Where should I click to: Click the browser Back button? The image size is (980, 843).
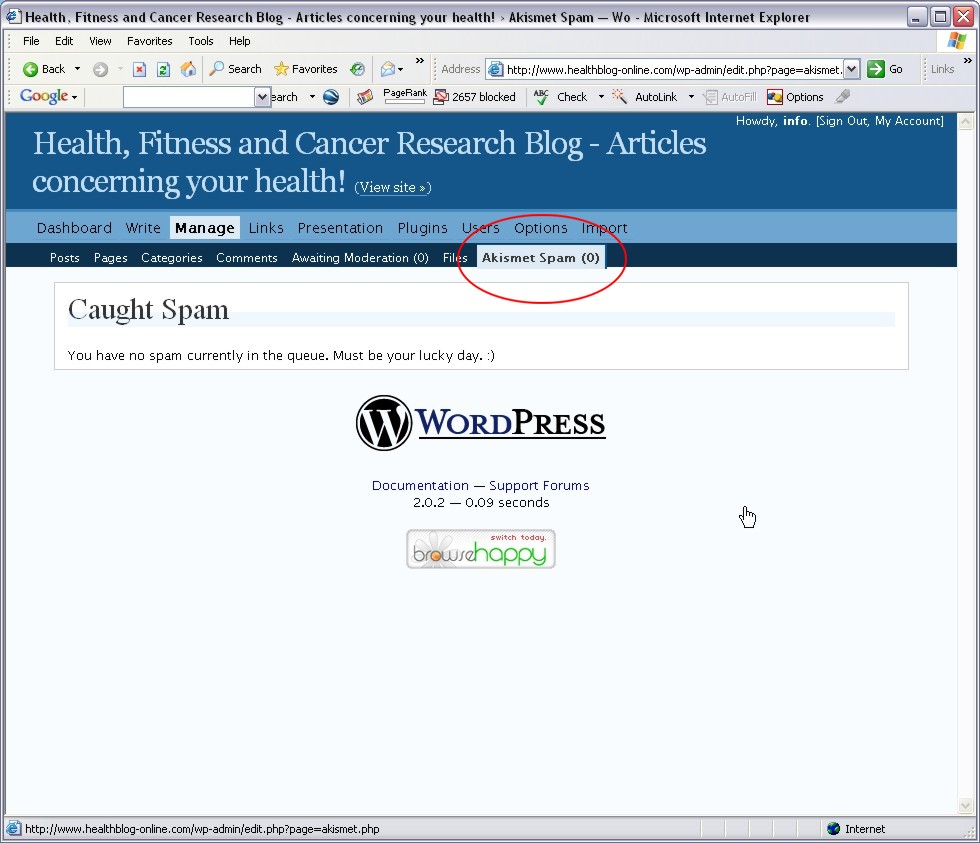point(43,69)
